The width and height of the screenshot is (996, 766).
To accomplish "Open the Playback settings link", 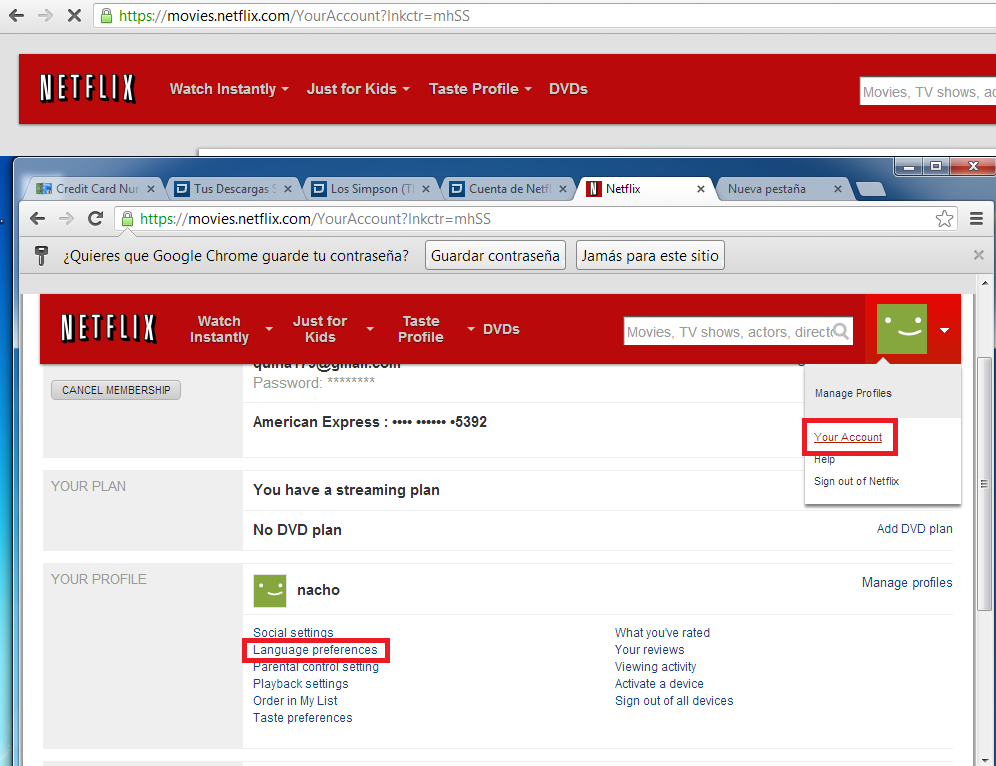I will [x=300, y=684].
